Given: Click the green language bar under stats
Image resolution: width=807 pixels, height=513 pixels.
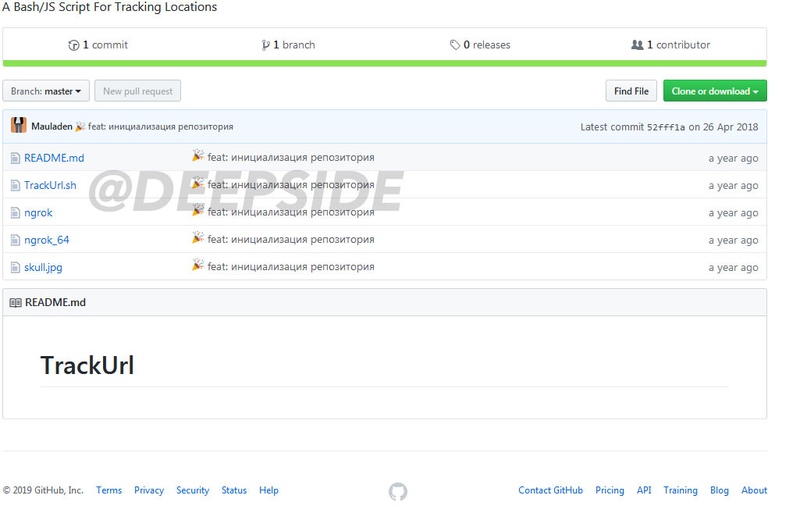Looking at the screenshot, I should (384, 64).
